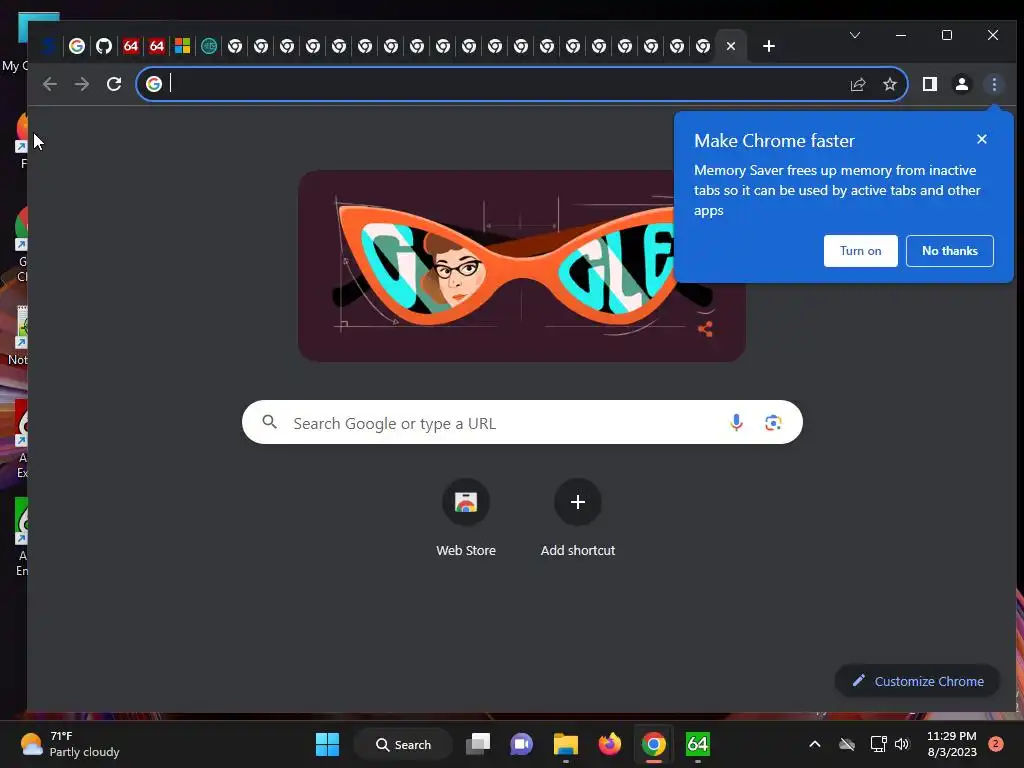Click the Google icon in address bar
The image size is (1024, 768).
tap(153, 84)
